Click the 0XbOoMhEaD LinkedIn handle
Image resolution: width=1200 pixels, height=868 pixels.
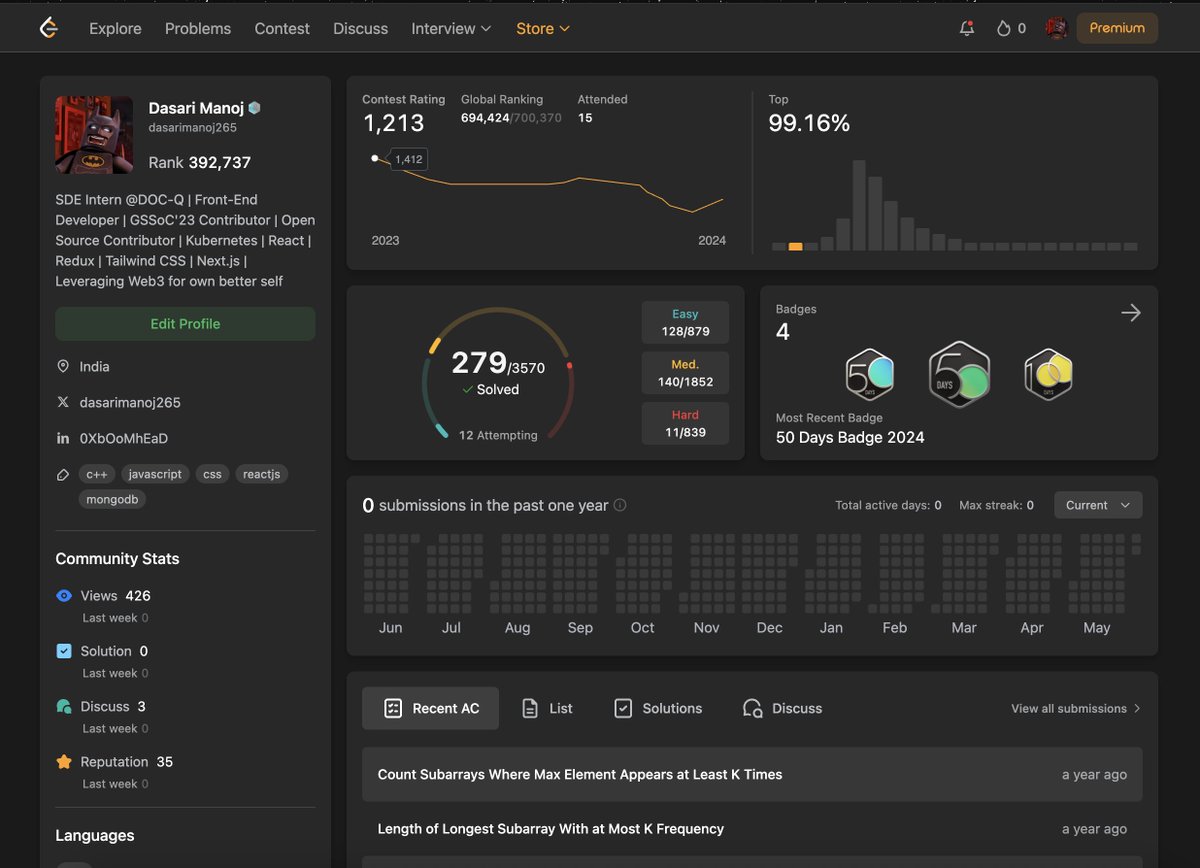124,439
